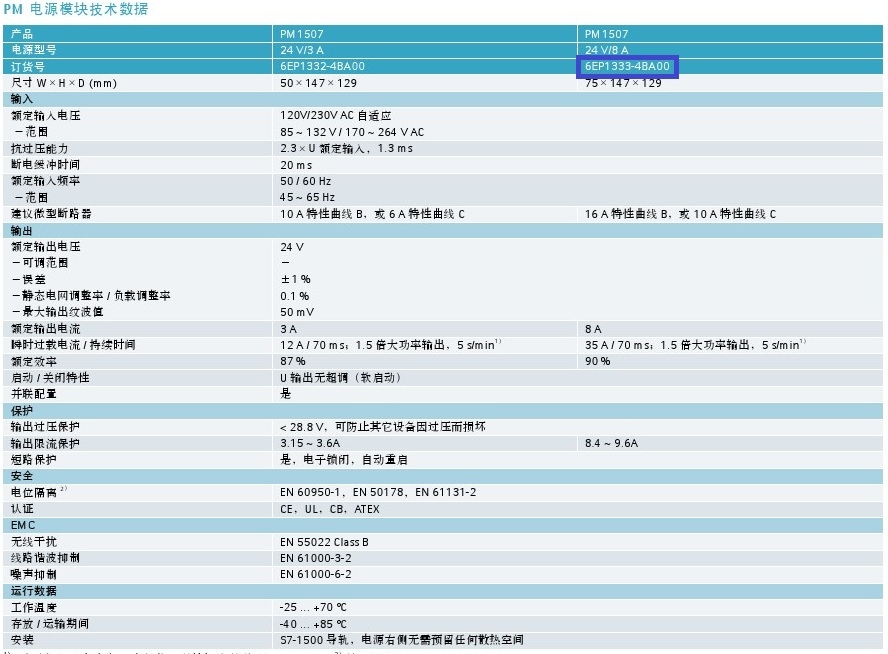Image resolution: width=888 pixels, height=654 pixels.
Task: Select the '订货号' row label
Action: (x=27, y=66)
